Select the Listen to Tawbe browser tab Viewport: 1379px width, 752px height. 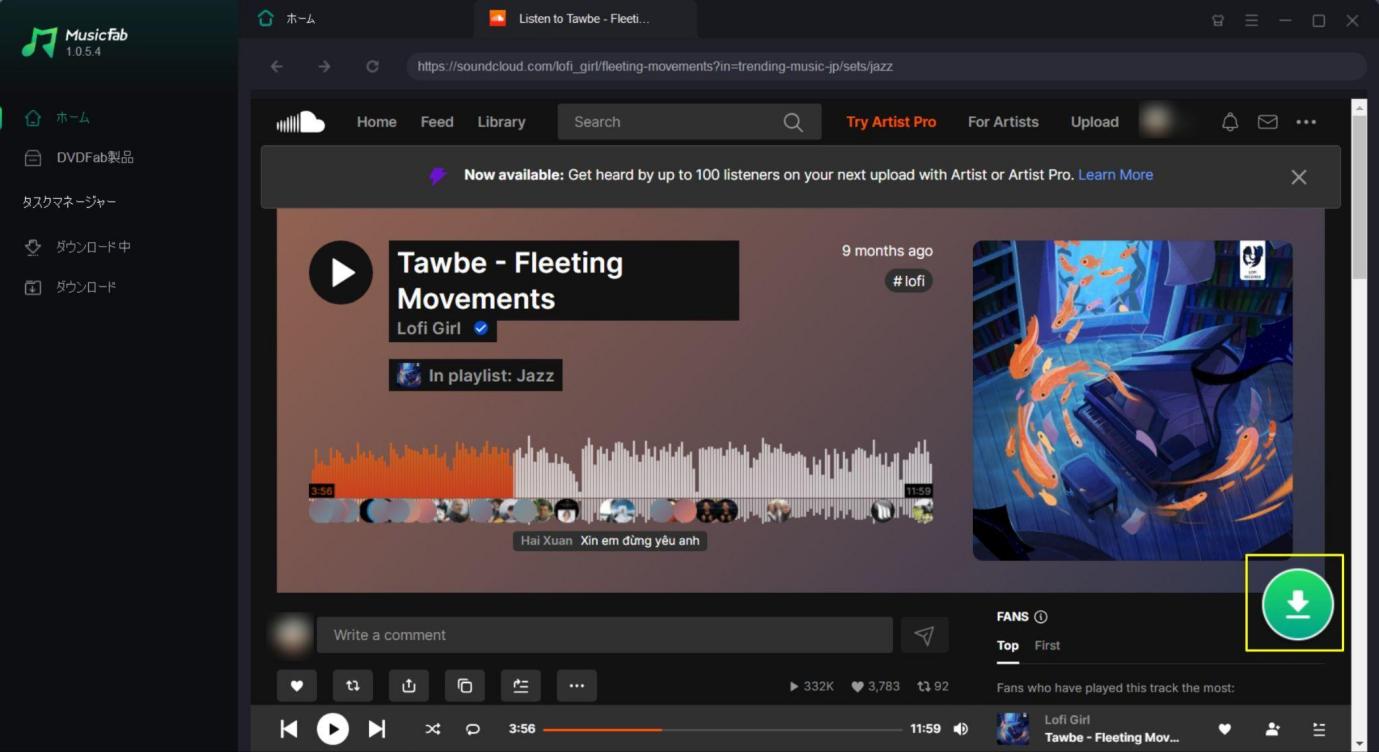tap(586, 19)
